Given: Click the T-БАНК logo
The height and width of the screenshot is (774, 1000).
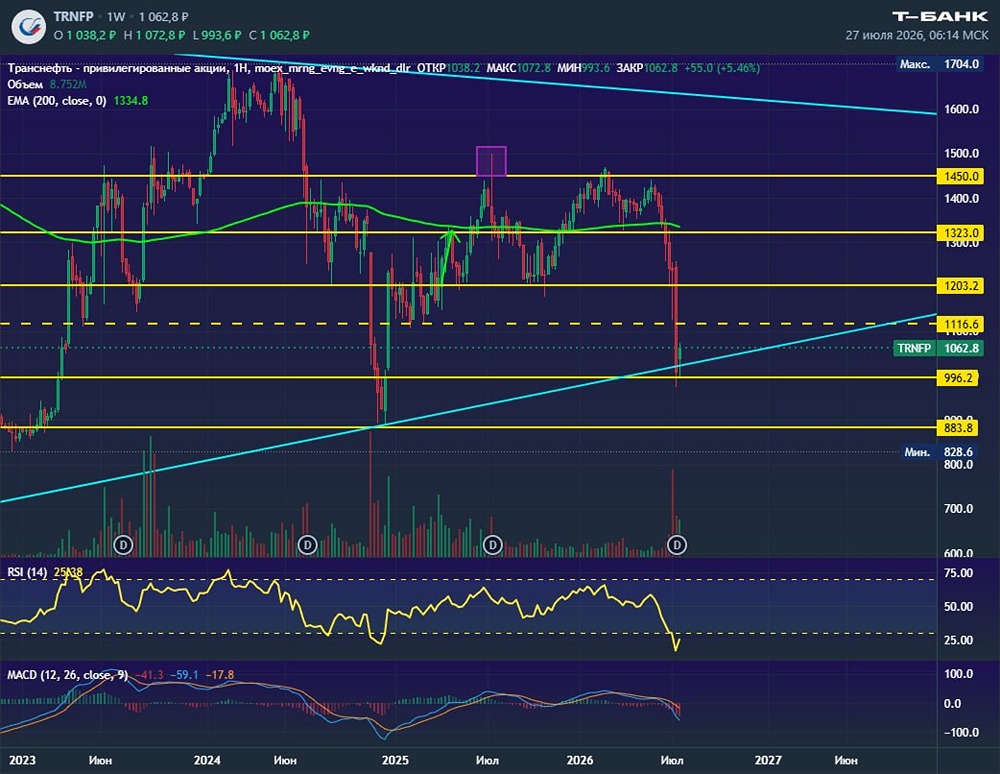Looking at the screenshot, I should coord(939,17).
